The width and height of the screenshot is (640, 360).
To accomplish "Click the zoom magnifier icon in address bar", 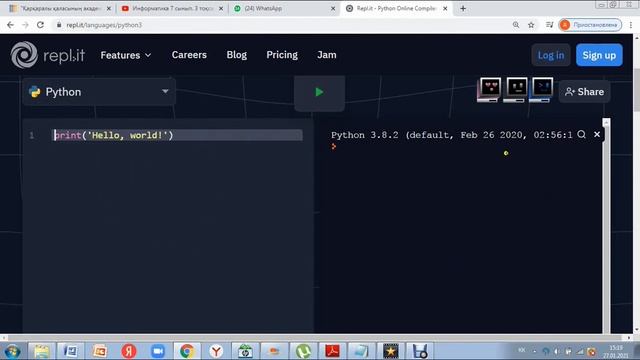I will (x=516, y=25).
